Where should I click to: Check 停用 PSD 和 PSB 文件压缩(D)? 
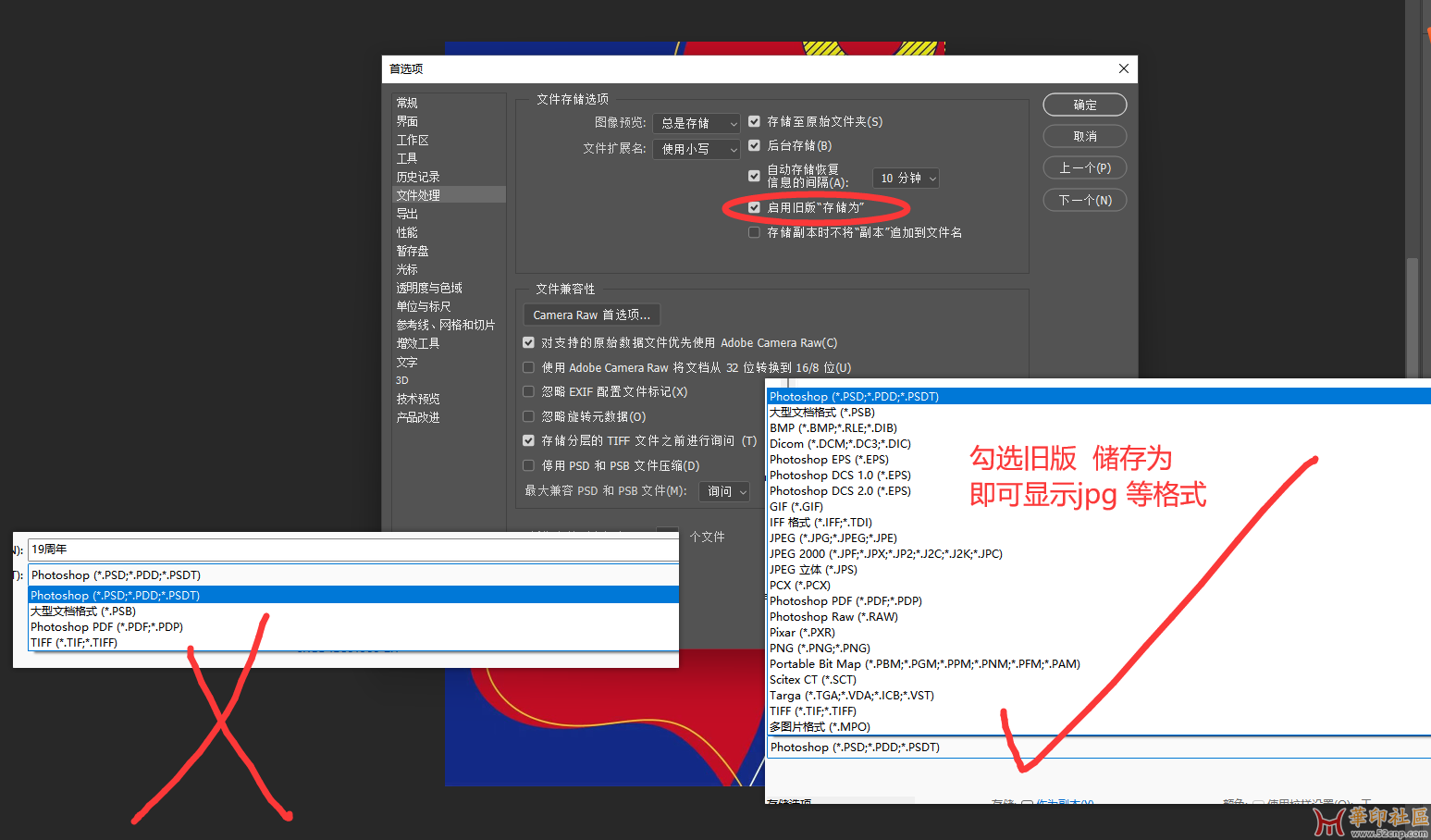coord(528,465)
